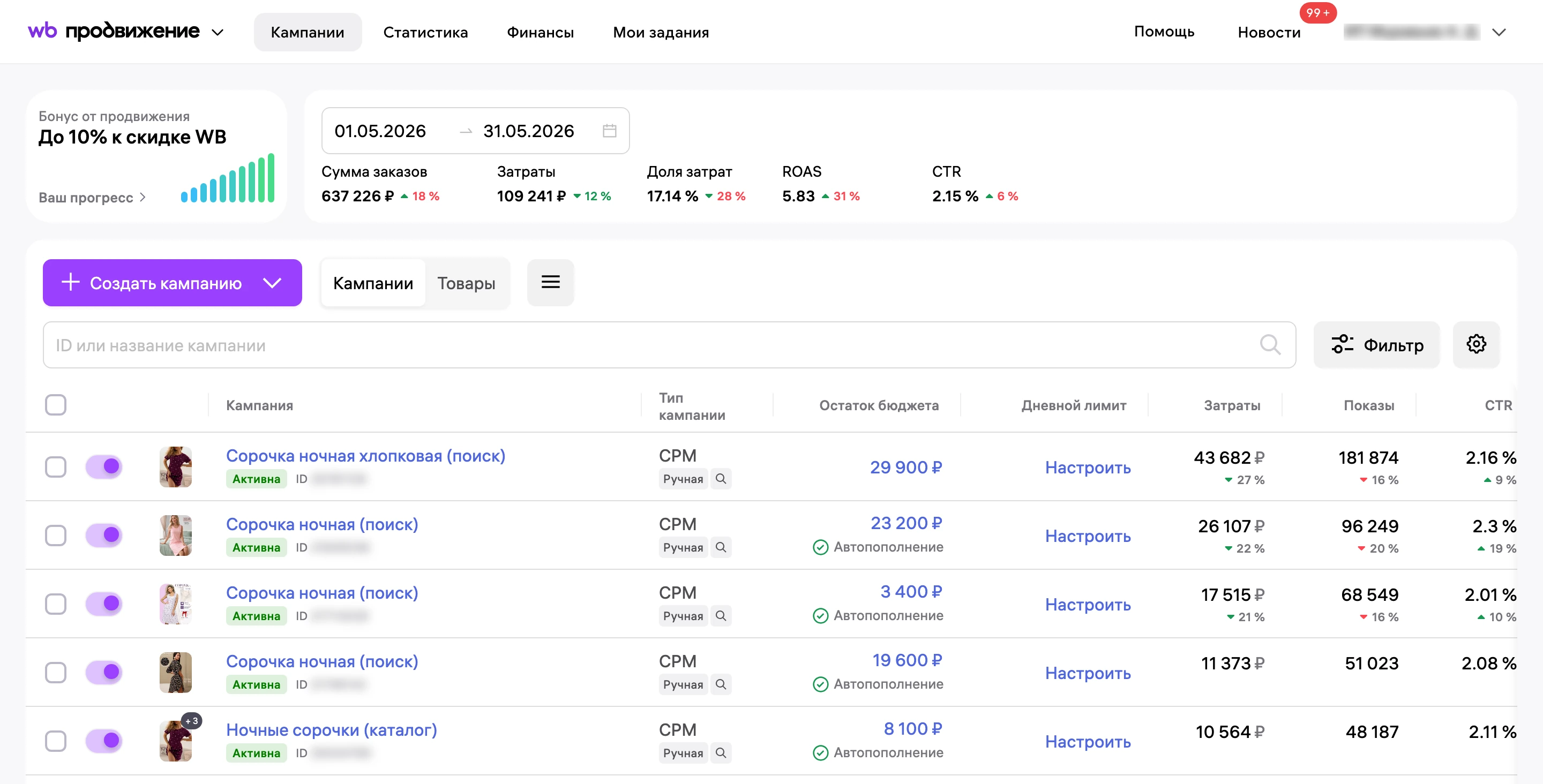
Task: Open the date range picker 01.05.2026 – 31.05.2026
Action: 476,131
